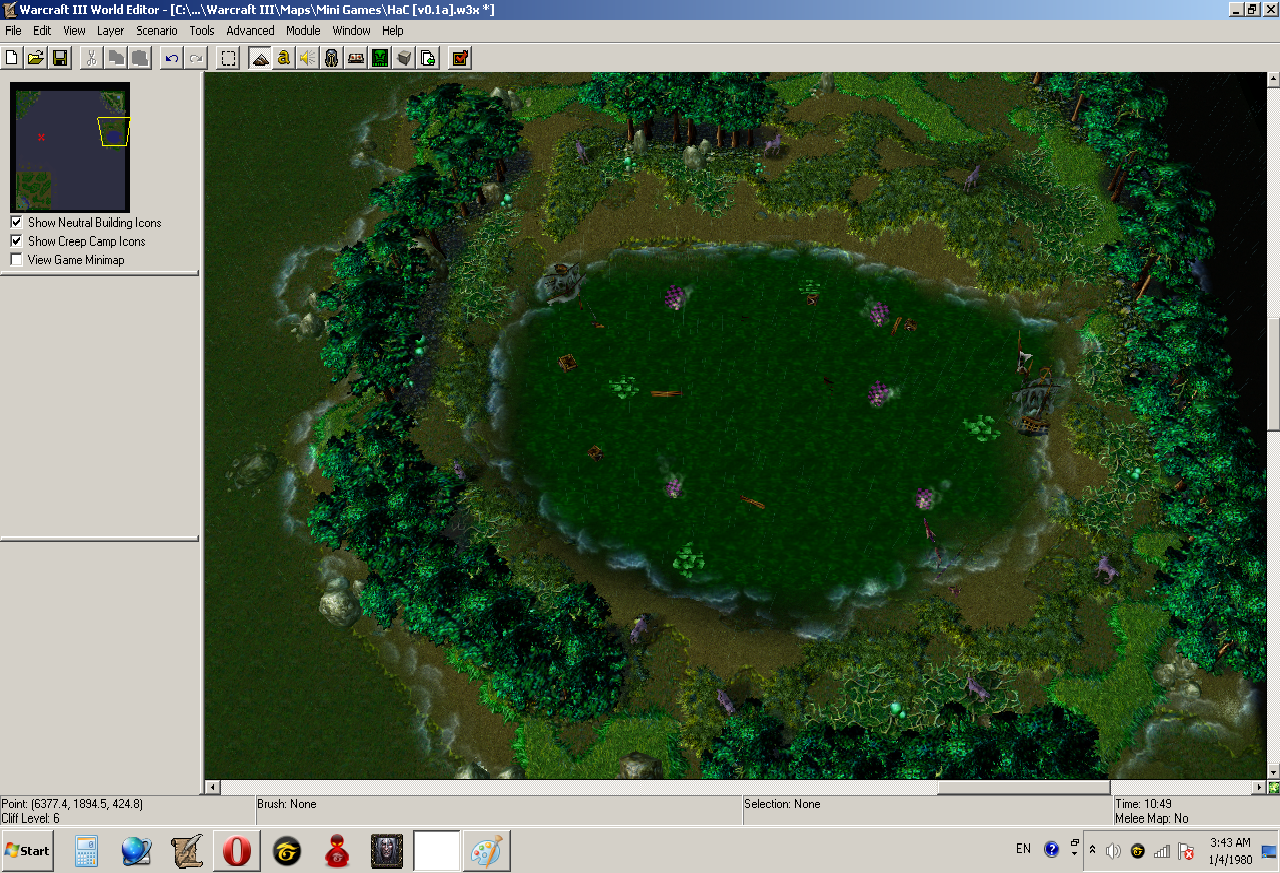Screen dimensions: 1280x873
Task: Click the network signal tray icon
Action: click(x=1162, y=851)
